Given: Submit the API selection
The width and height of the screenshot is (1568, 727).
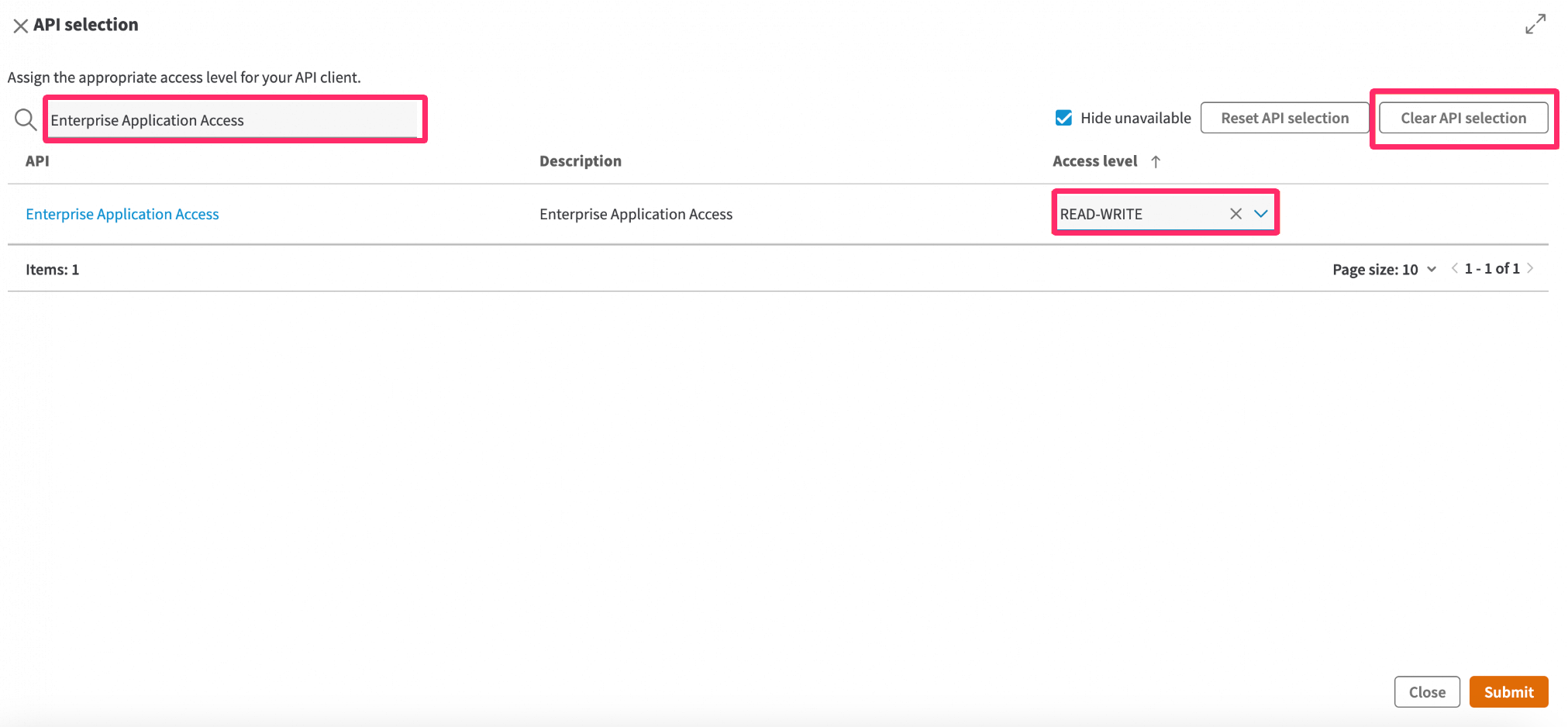Looking at the screenshot, I should 1508,692.
